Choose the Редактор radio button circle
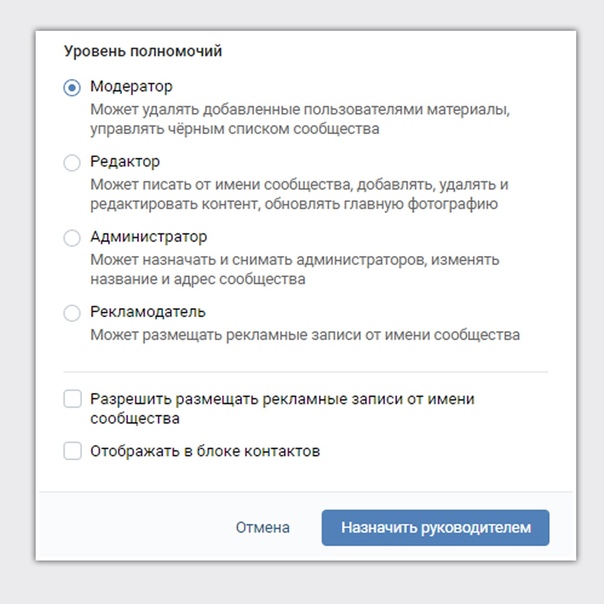Screen dimensions: 604x604 72,163
